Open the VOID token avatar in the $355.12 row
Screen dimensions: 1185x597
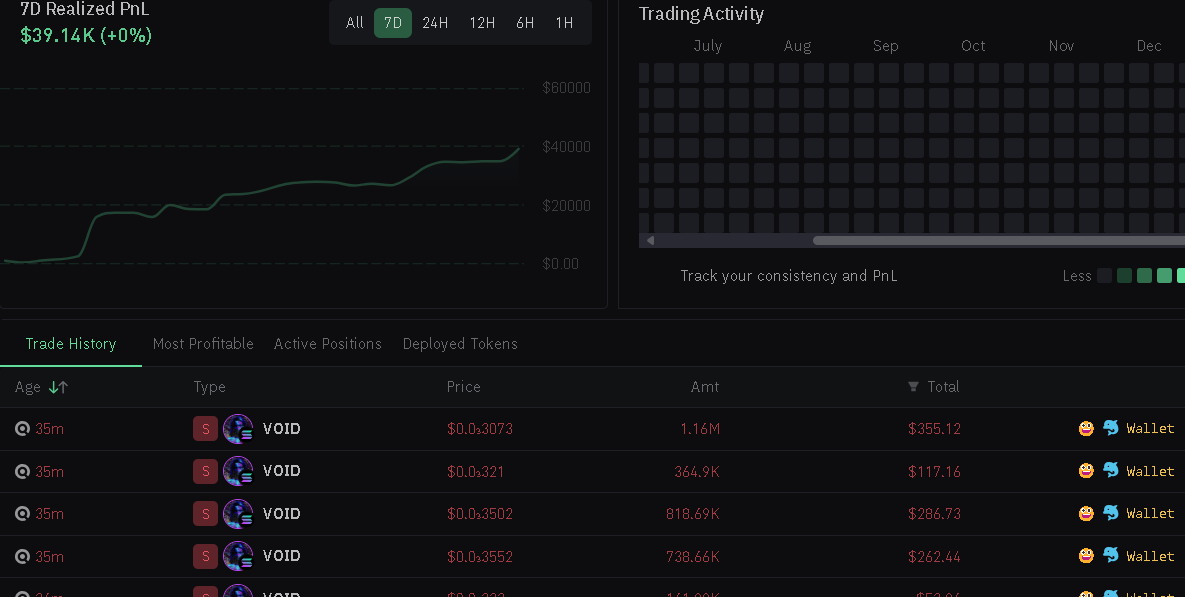tap(238, 428)
